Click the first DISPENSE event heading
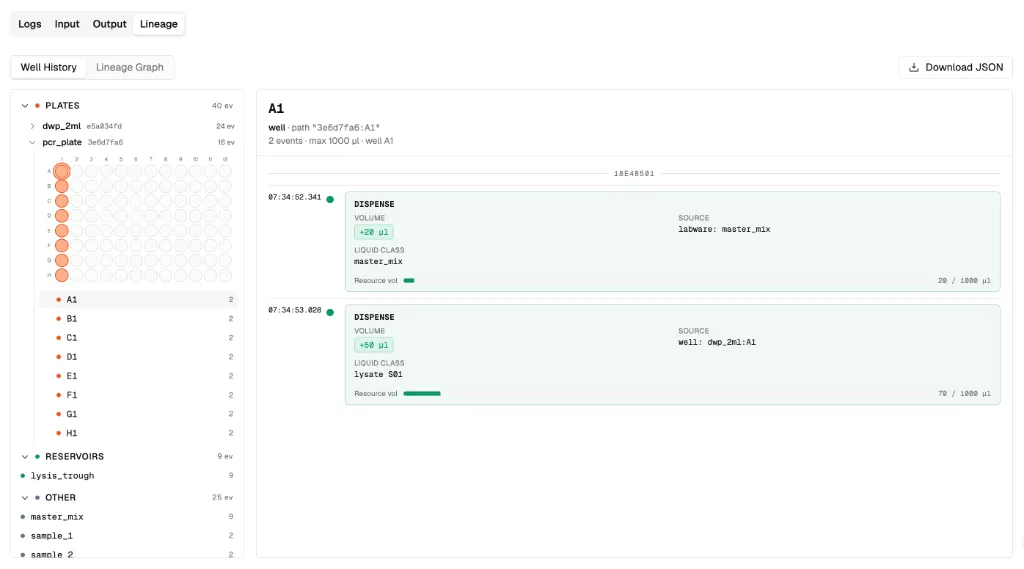Image resolution: width=1024 pixels, height=569 pixels. 374,204
